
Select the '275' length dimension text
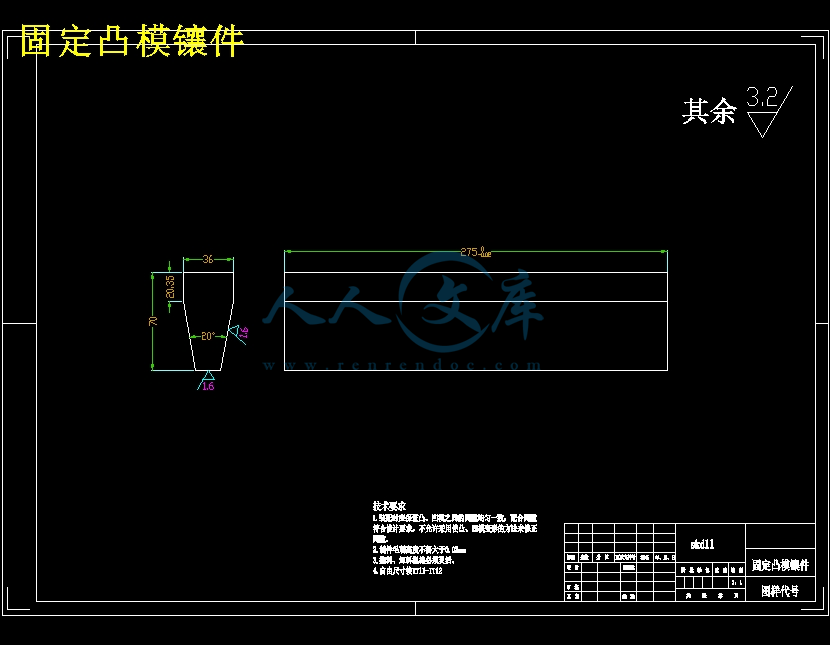click(x=475, y=252)
